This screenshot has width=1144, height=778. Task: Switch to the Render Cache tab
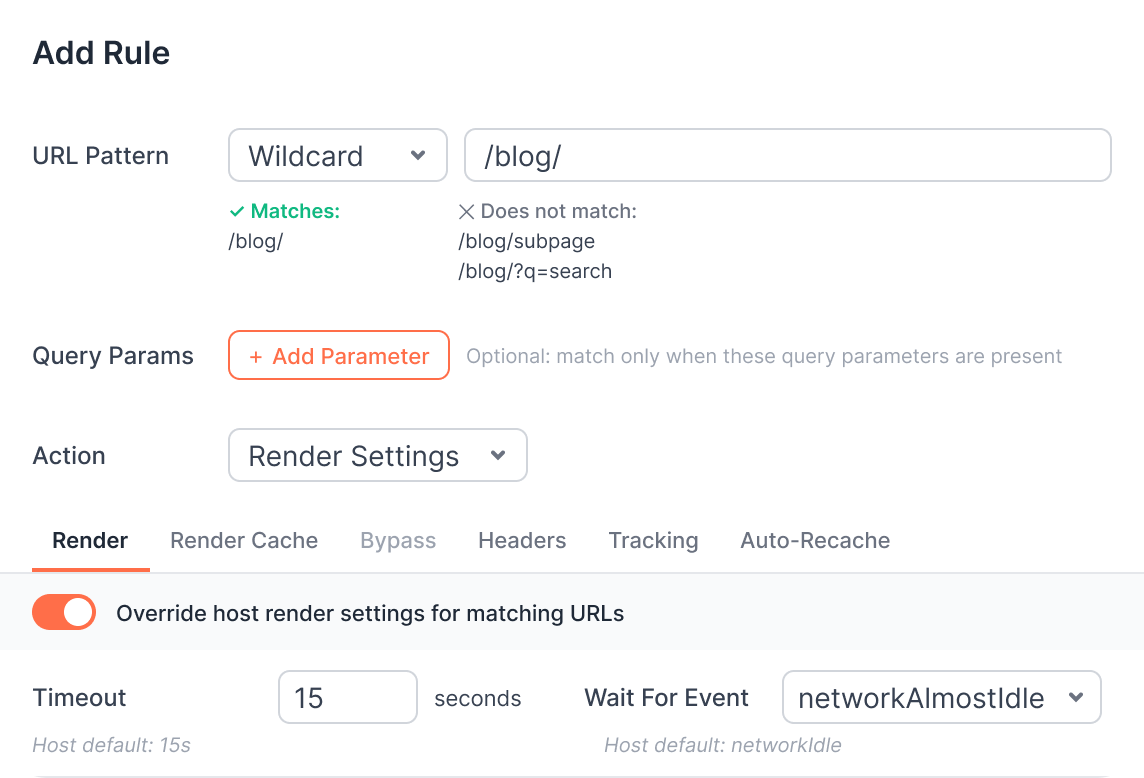click(244, 541)
